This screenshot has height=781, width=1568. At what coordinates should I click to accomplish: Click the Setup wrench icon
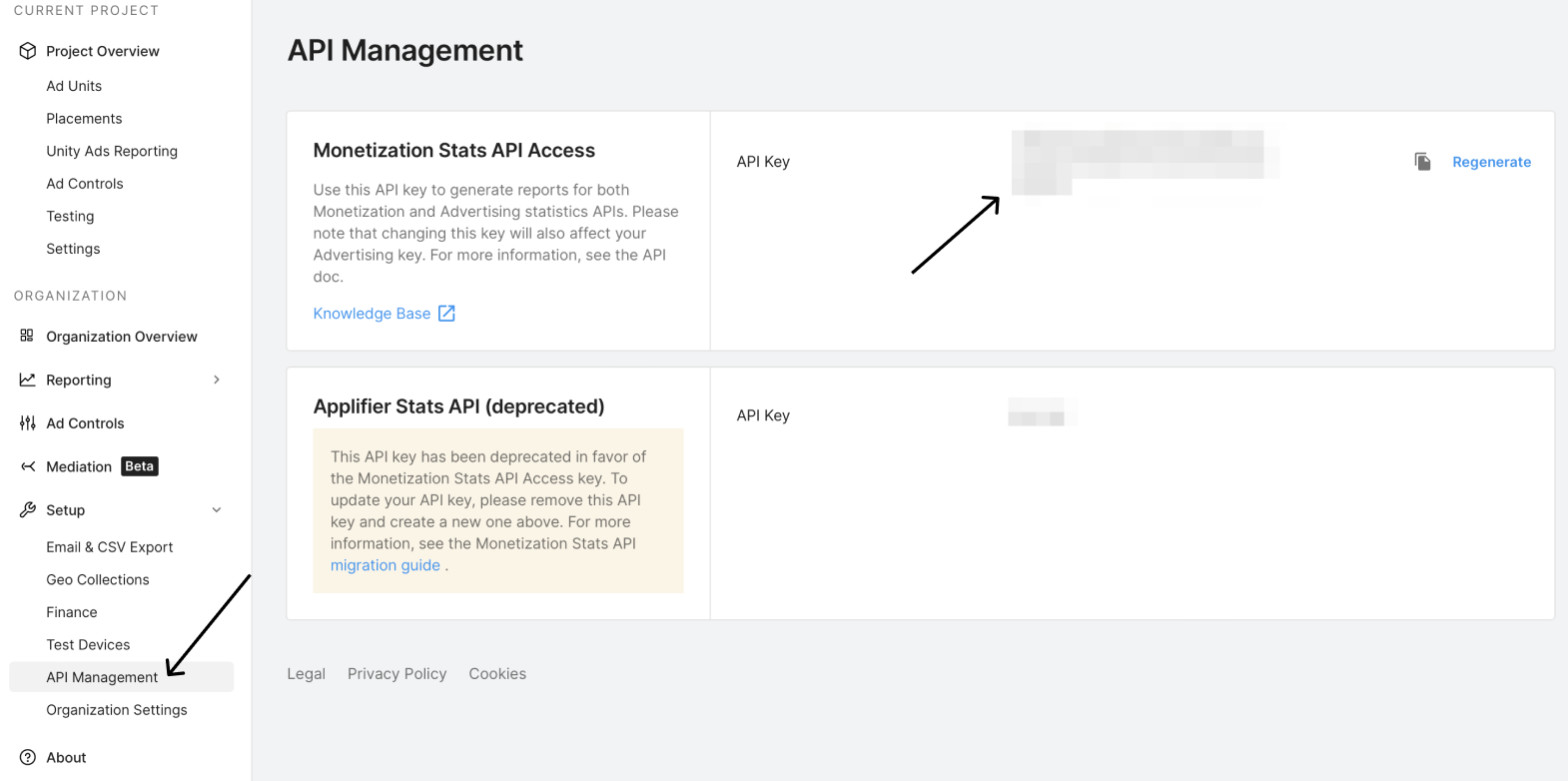27,510
